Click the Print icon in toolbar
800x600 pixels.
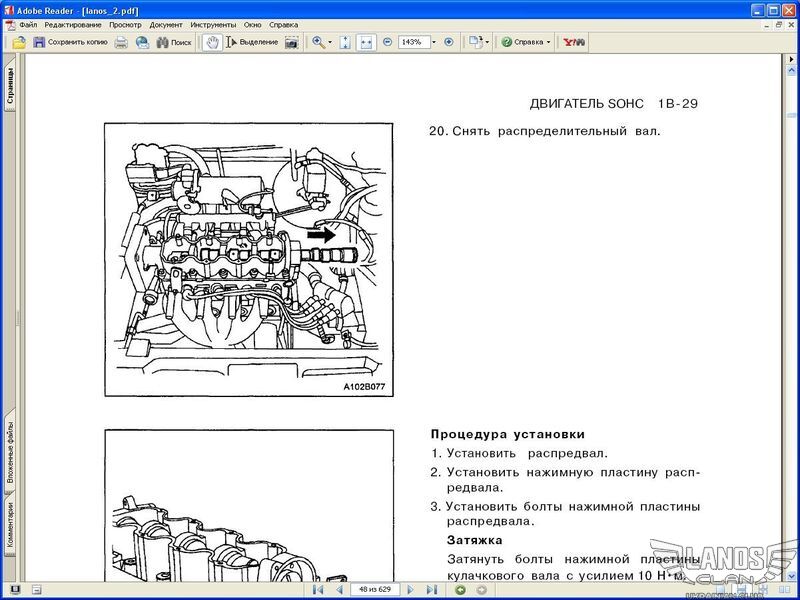(x=121, y=42)
